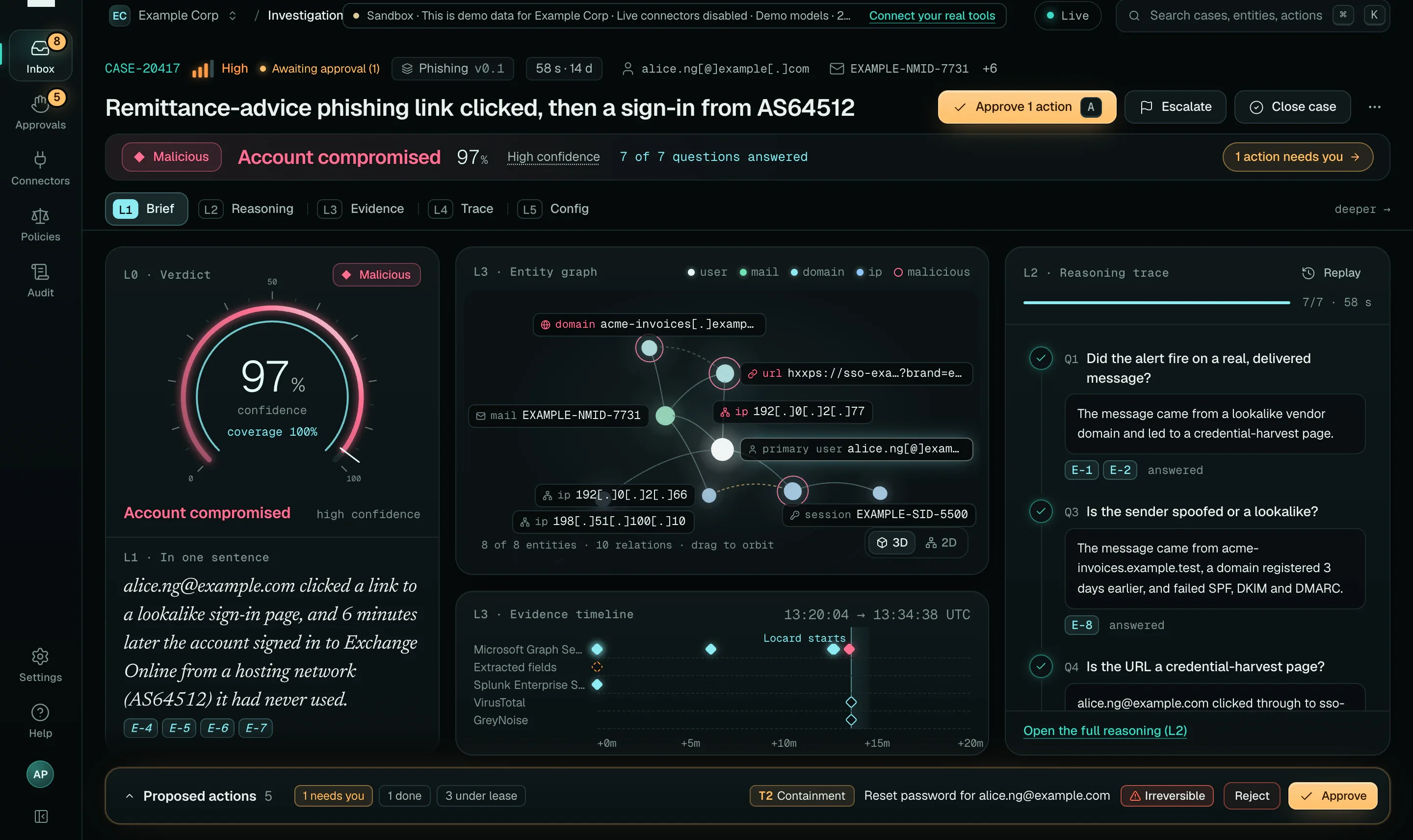Toggle the Q4 answered check circle
The height and width of the screenshot is (840, 1413).
(x=1040, y=666)
